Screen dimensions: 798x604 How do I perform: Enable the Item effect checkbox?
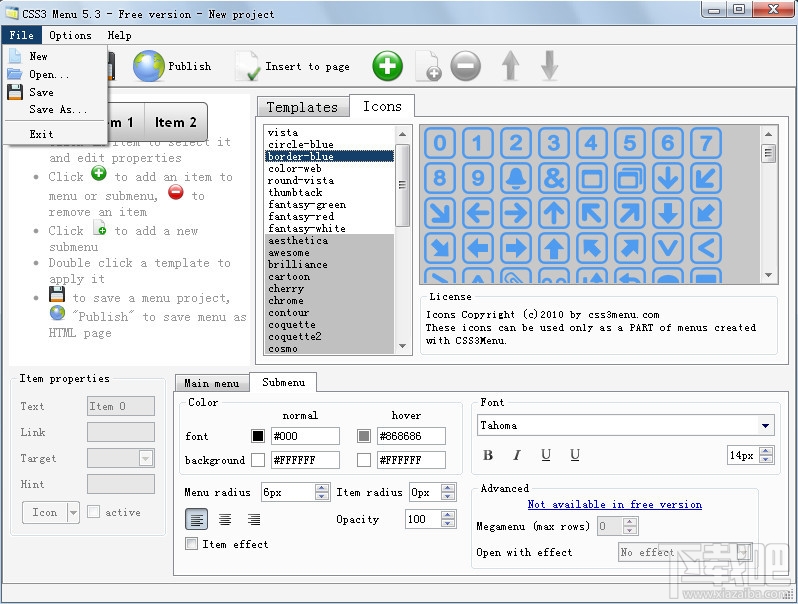point(191,544)
